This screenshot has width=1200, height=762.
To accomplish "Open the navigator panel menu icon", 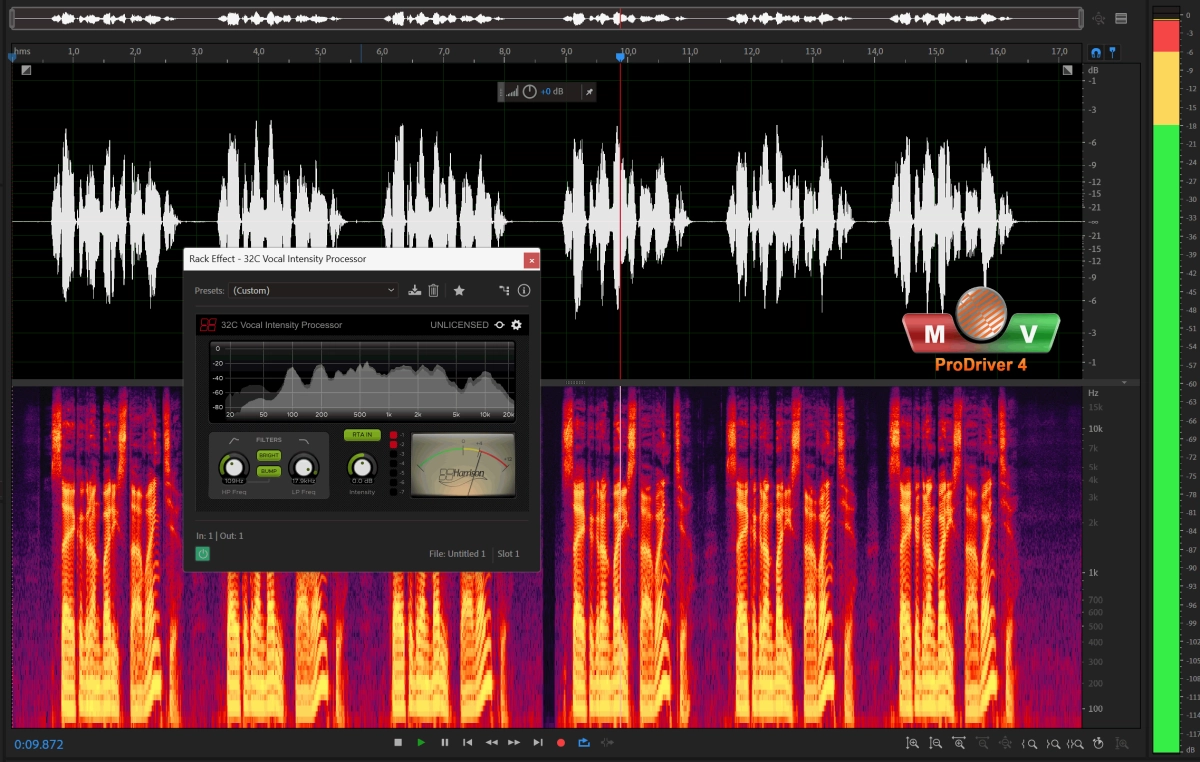I will (1122, 18).
